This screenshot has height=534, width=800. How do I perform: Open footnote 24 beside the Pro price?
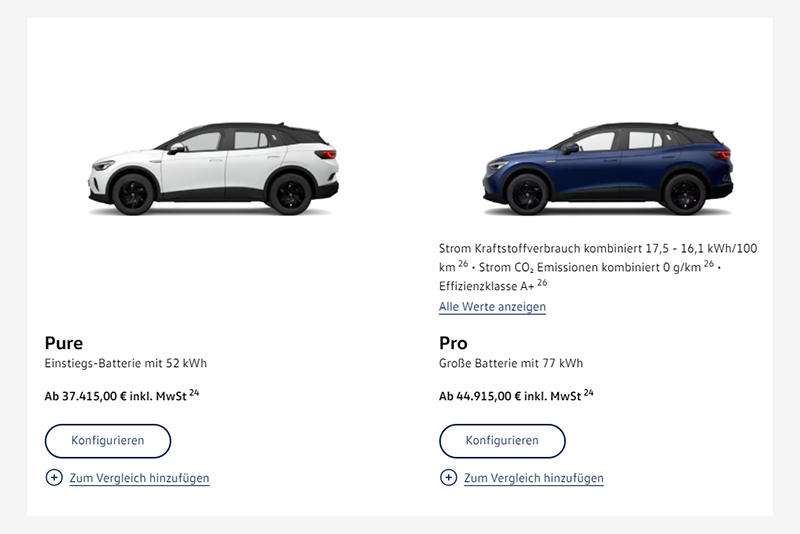(588, 393)
